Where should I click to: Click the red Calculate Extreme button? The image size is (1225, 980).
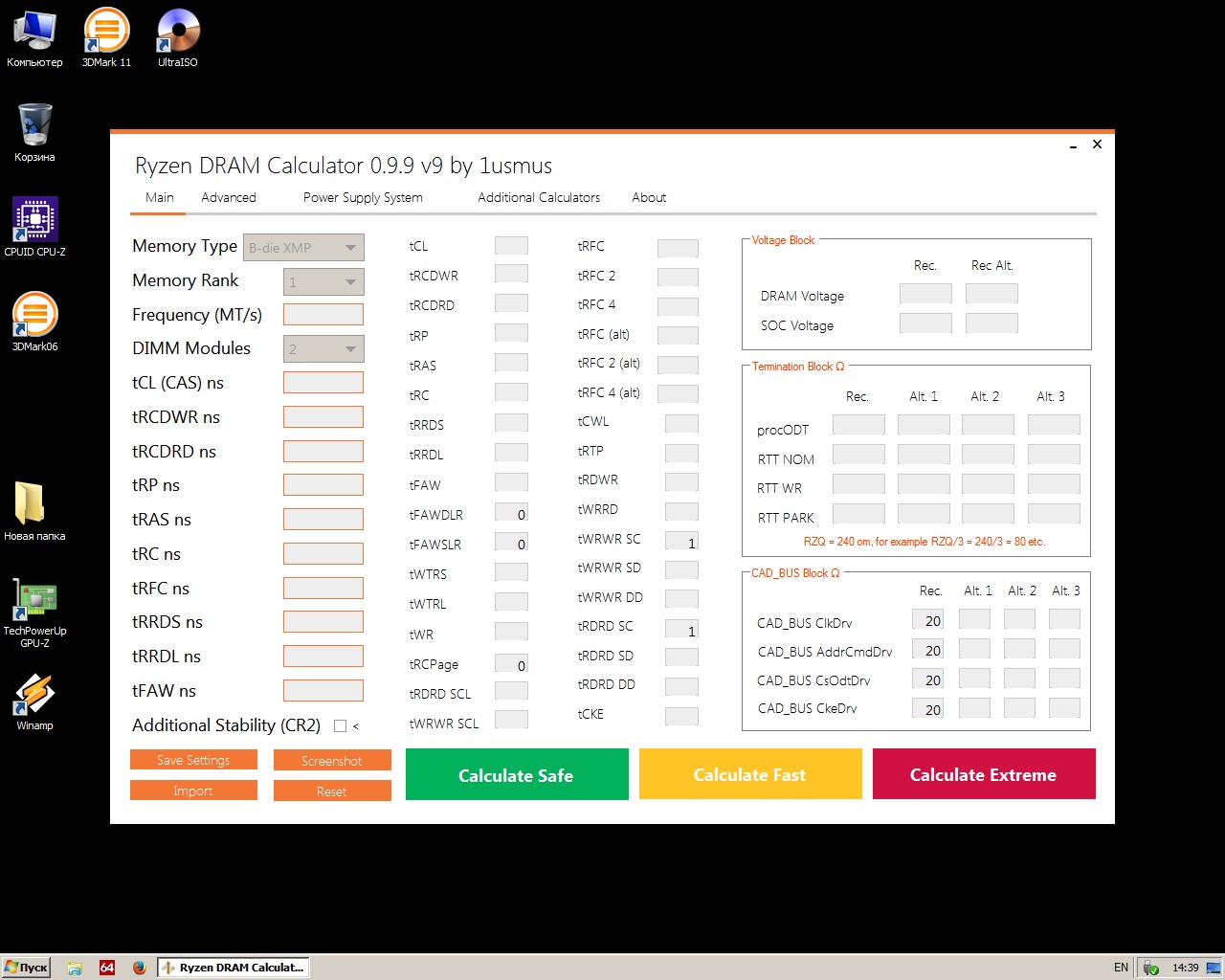(x=984, y=774)
